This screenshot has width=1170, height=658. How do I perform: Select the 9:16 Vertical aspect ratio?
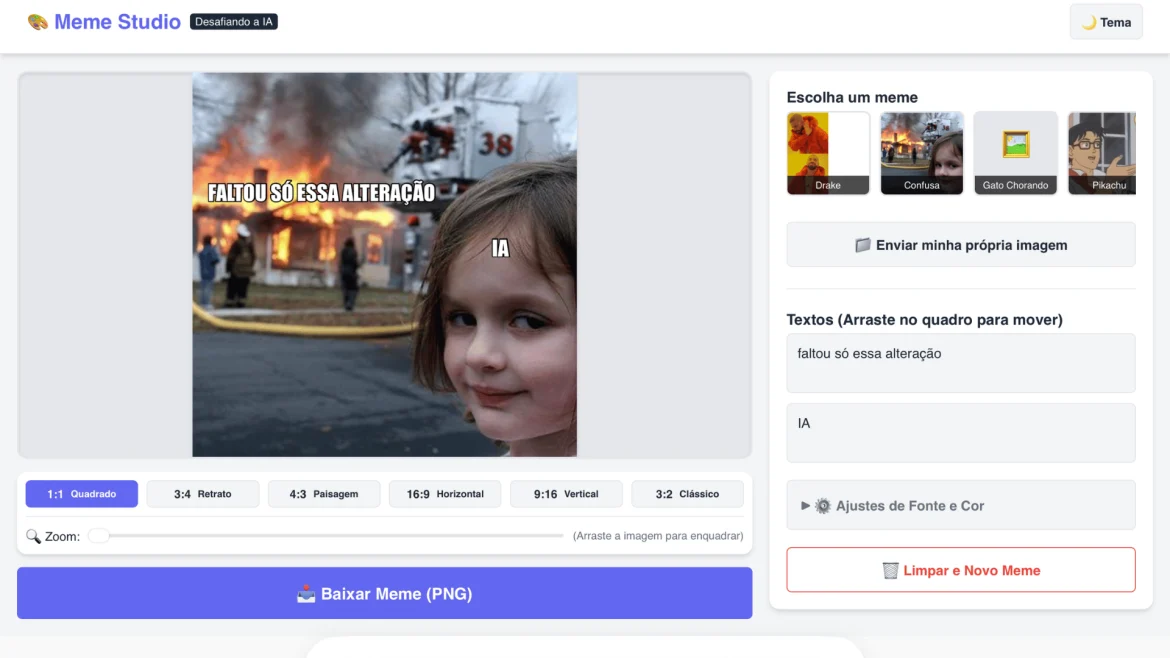[566, 494]
